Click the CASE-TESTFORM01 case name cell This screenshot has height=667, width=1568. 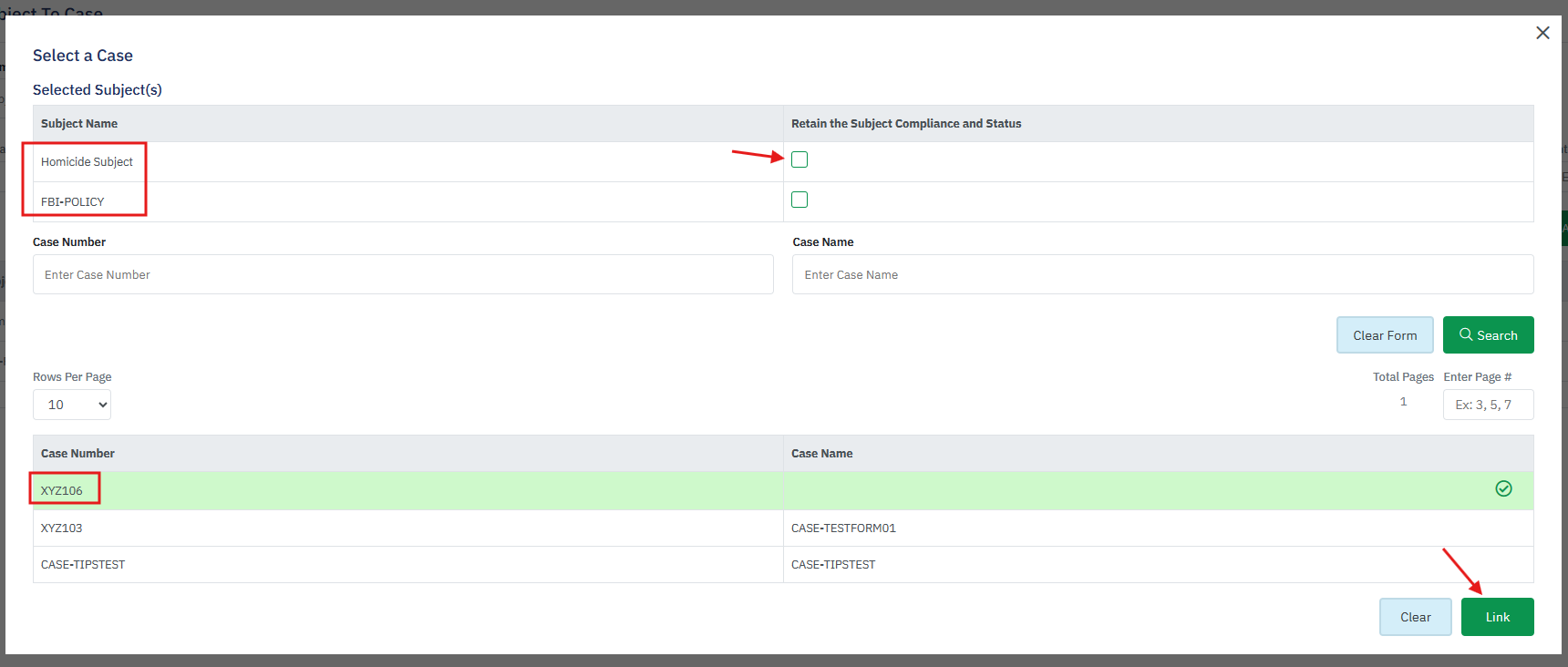pyautogui.click(x=843, y=528)
